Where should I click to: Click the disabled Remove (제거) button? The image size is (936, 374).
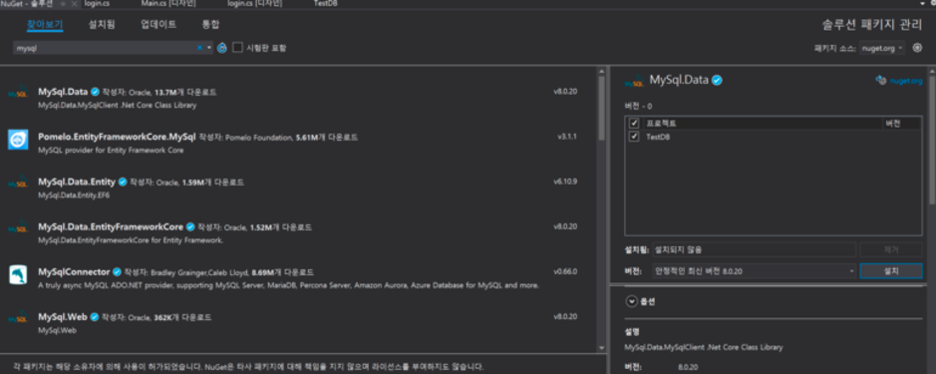tap(891, 249)
